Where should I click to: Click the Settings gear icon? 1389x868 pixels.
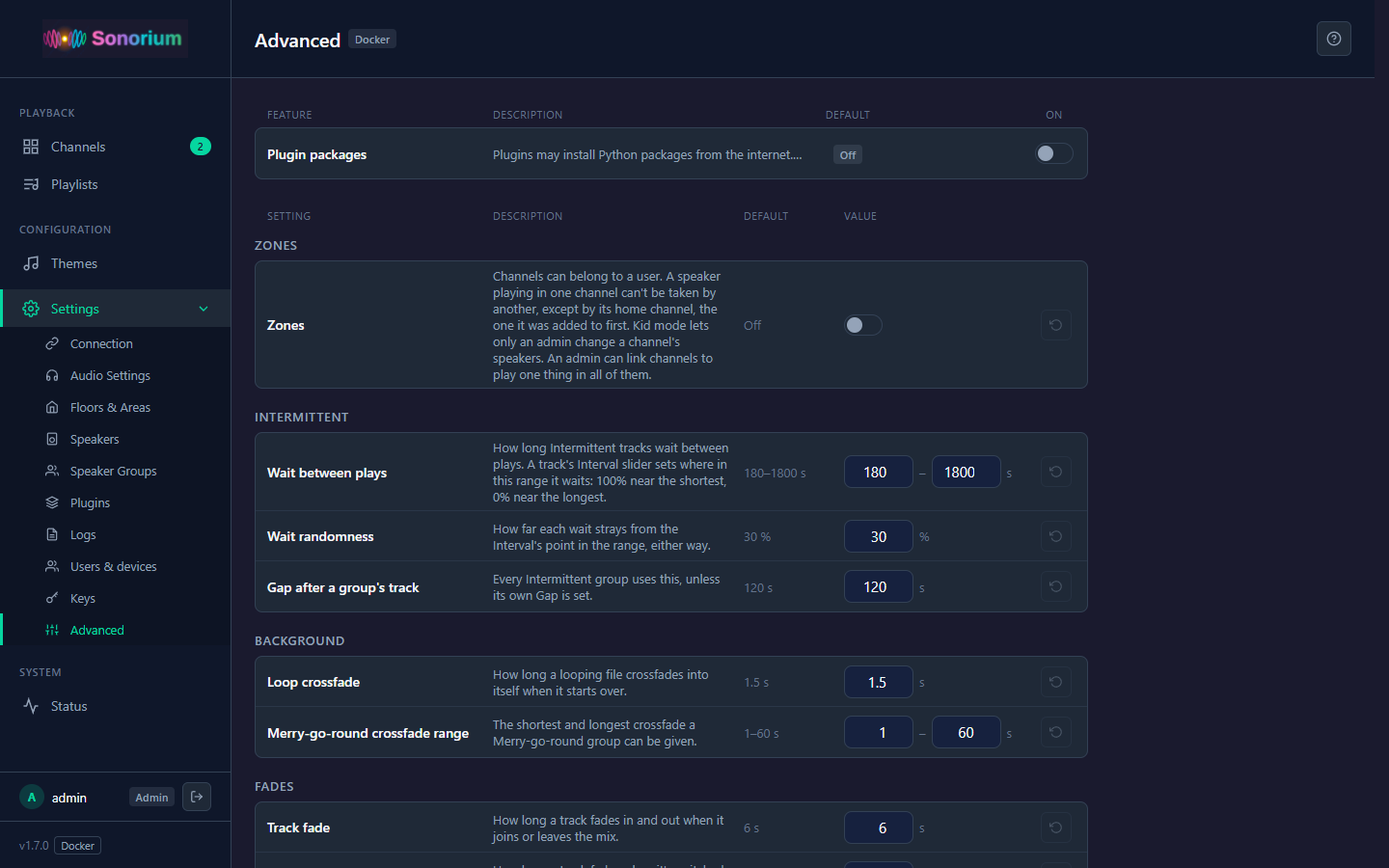[x=31, y=309]
